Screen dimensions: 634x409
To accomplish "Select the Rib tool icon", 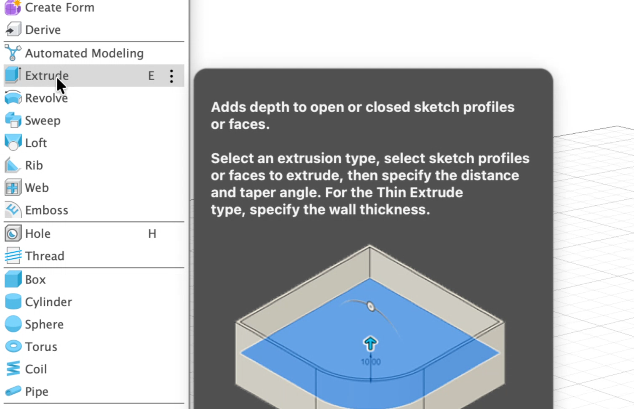I will point(13,165).
